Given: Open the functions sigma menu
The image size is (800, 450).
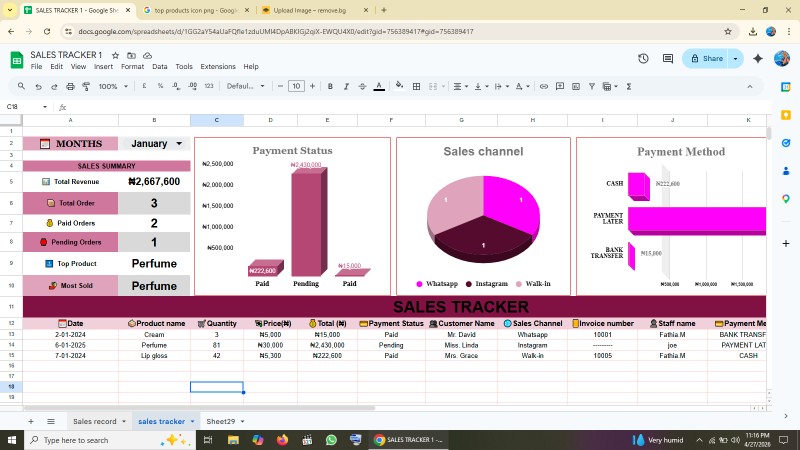Looking at the screenshot, I should click(629, 87).
